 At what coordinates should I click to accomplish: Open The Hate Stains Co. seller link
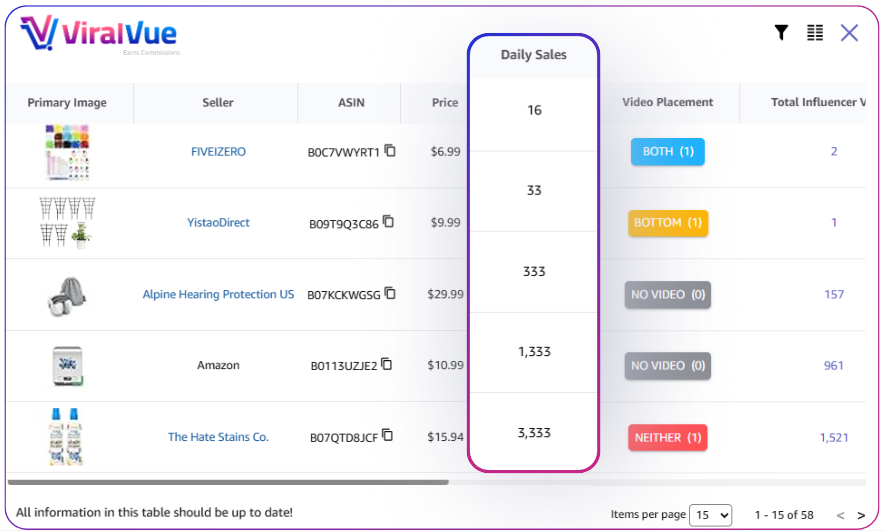pos(218,437)
